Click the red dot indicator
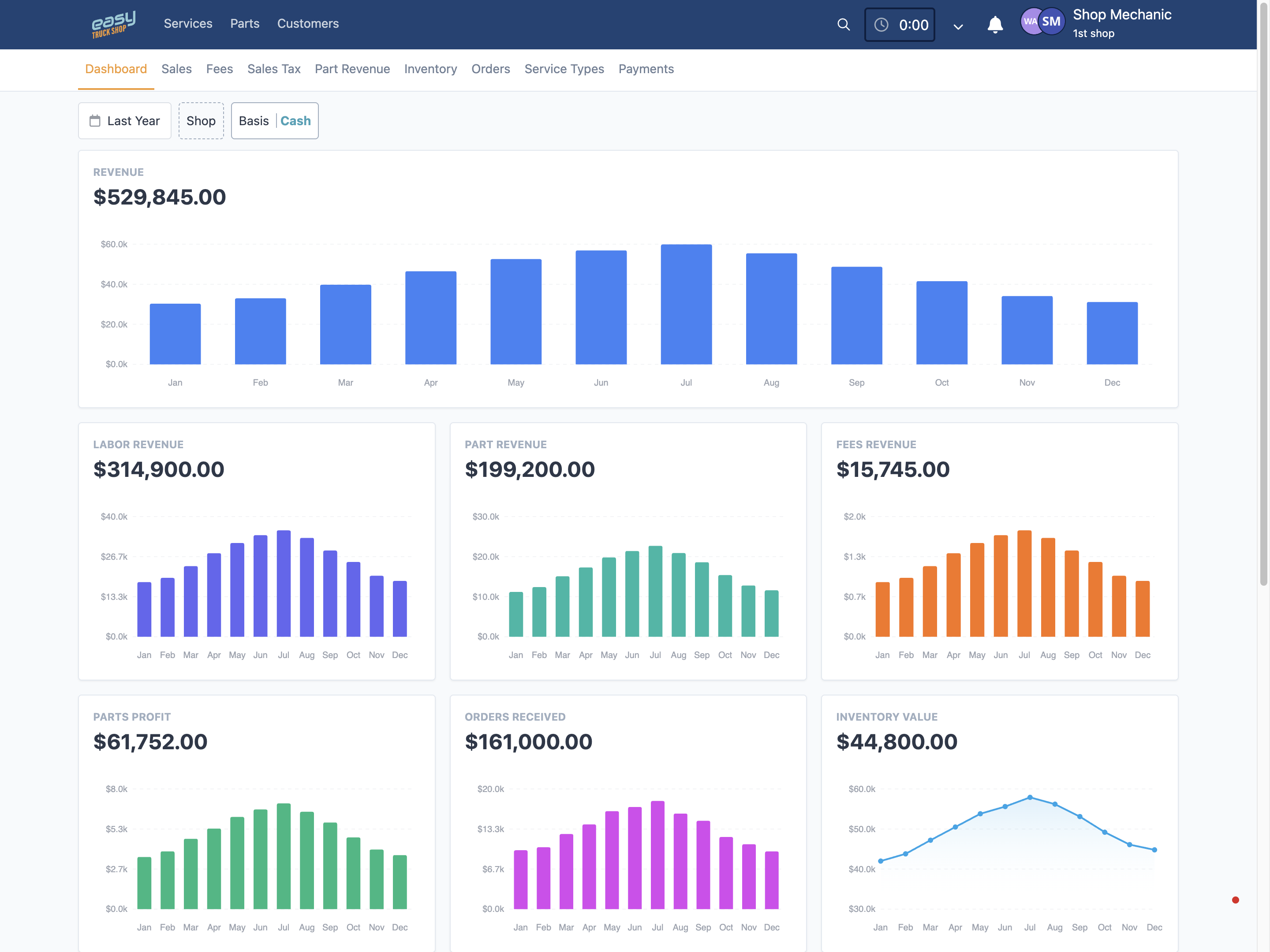This screenshot has height=952, width=1270. 1235,900
